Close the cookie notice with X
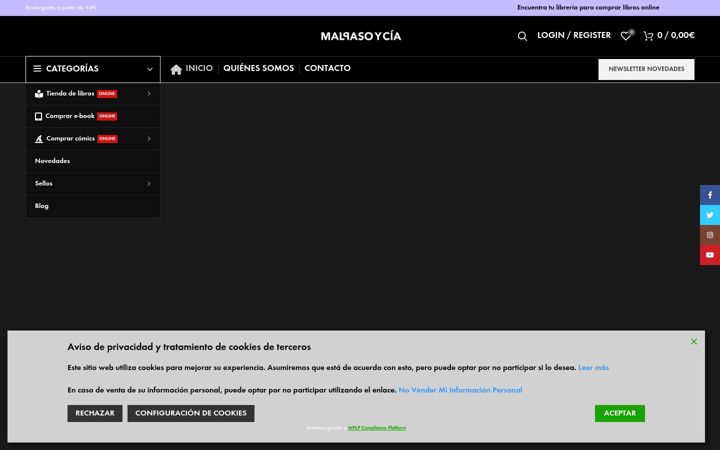This screenshot has width=720, height=450. point(694,341)
